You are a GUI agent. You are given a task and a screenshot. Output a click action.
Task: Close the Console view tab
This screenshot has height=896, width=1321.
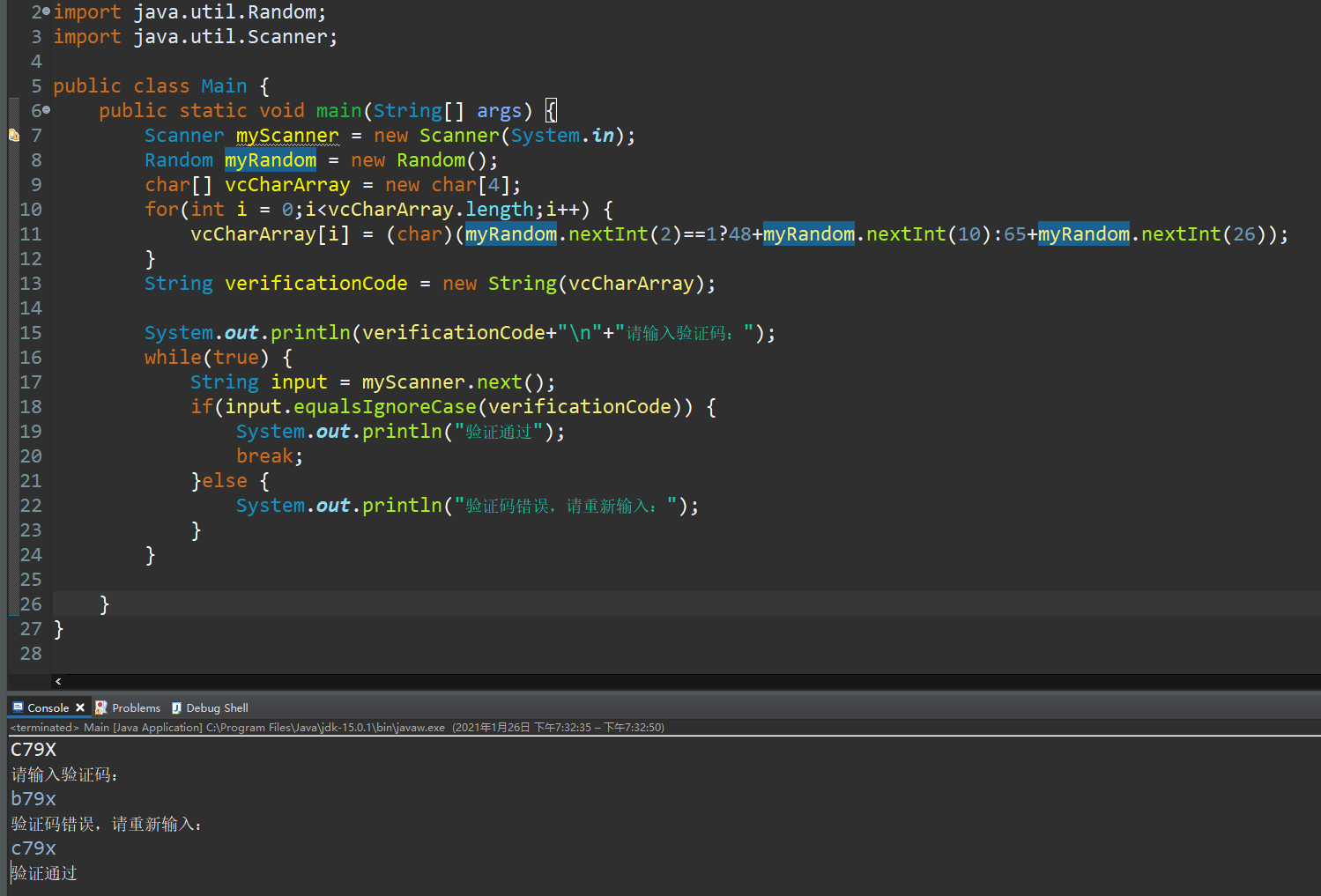pyautogui.click(x=80, y=707)
